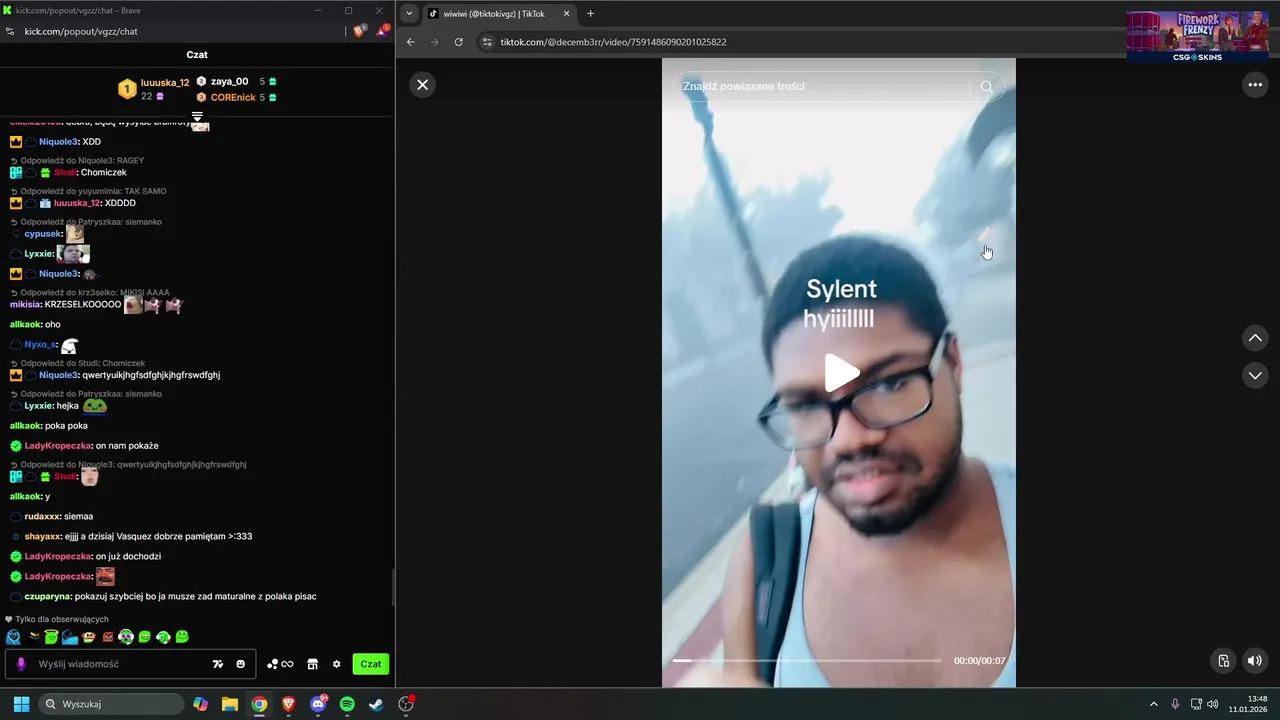This screenshot has height=720, width=1280.
Task: Go back in the TikTok browser window
Action: click(410, 42)
